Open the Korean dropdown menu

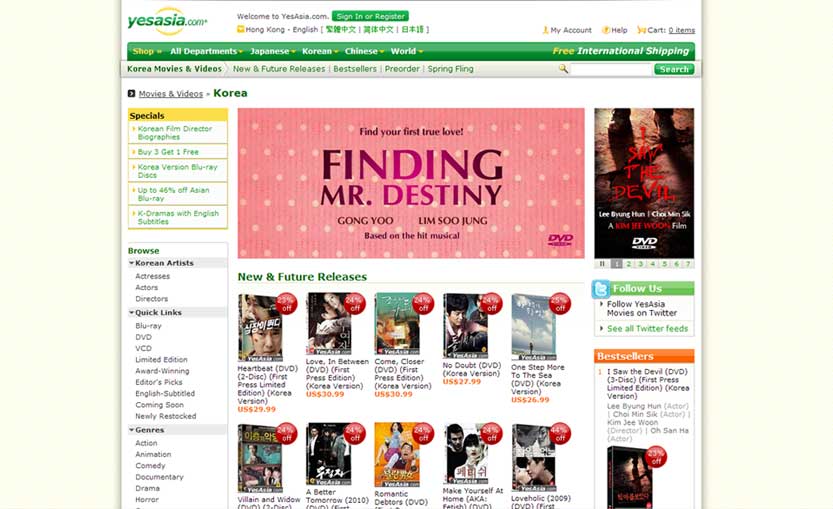(x=320, y=52)
